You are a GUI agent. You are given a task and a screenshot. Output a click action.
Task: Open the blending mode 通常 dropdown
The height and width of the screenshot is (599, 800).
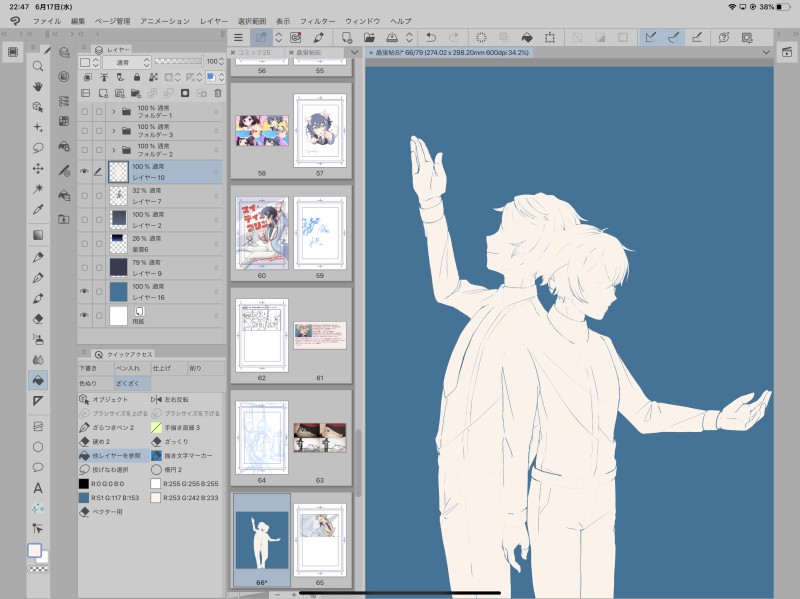click(128, 62)
